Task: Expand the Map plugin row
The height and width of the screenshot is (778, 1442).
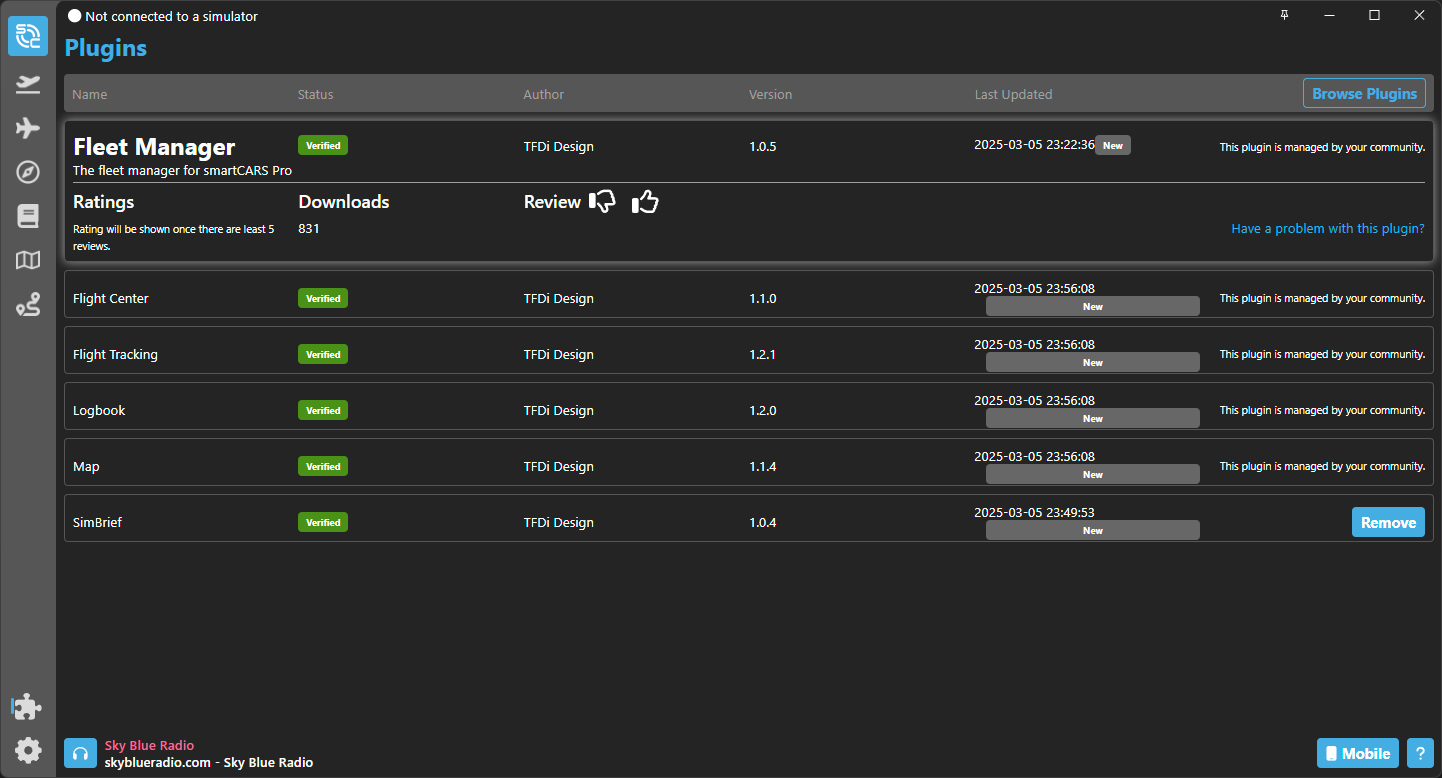Action: point(749,462)
